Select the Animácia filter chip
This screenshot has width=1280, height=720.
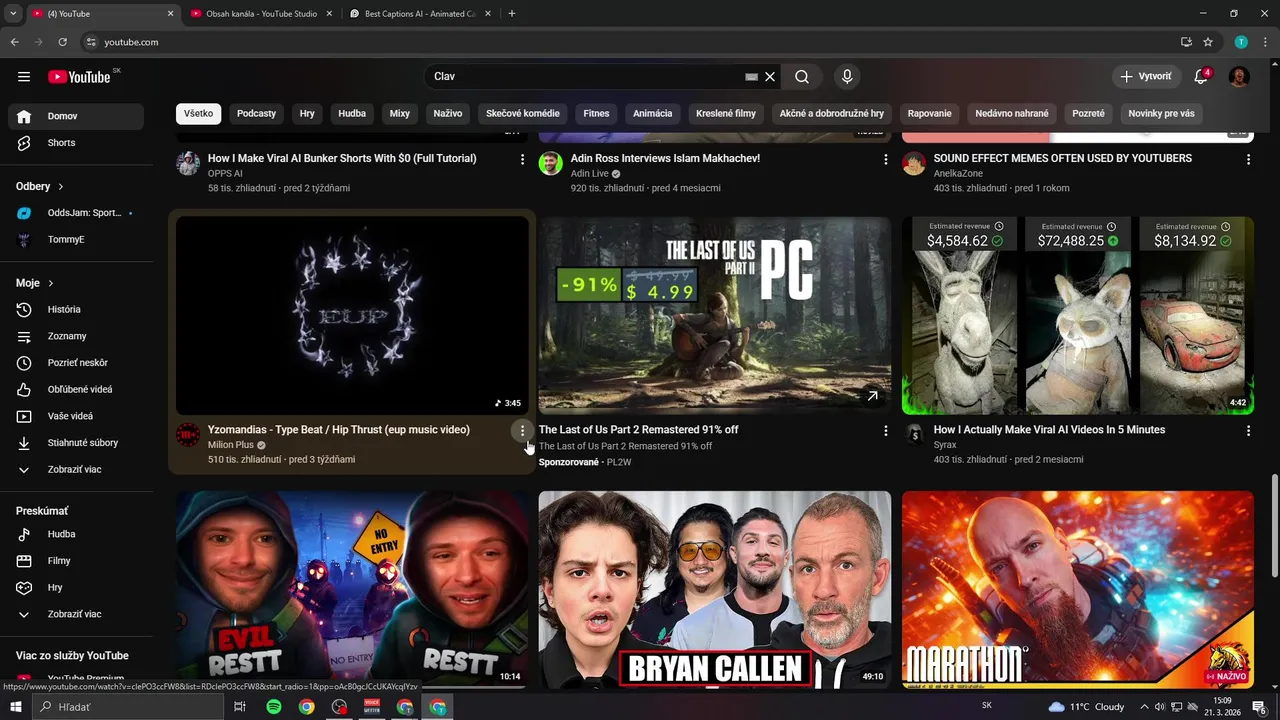[x=652, y=114]
